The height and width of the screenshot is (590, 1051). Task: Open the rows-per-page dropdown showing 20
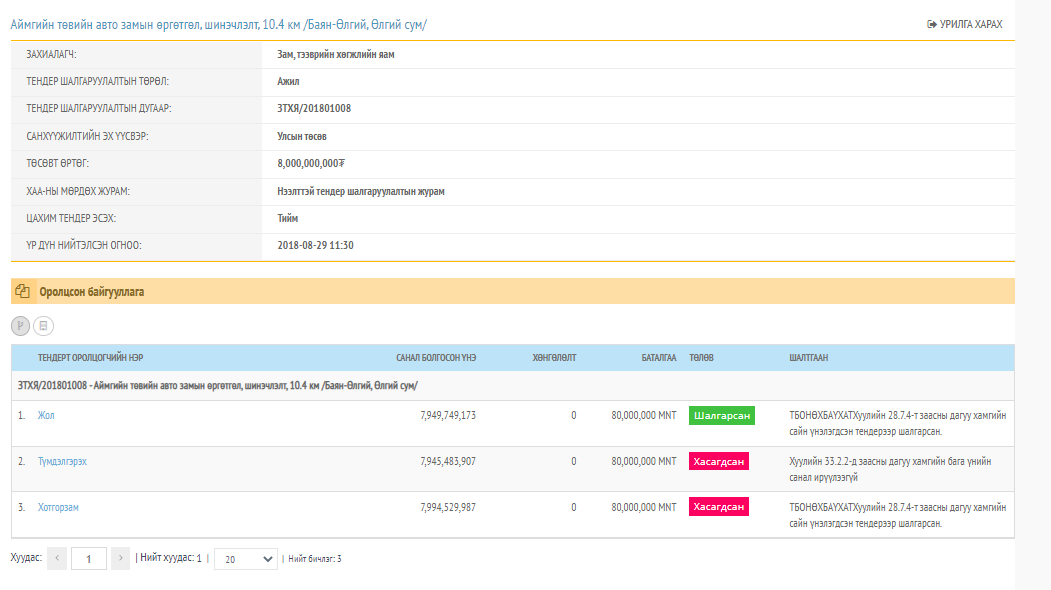[x=246, y=559]
